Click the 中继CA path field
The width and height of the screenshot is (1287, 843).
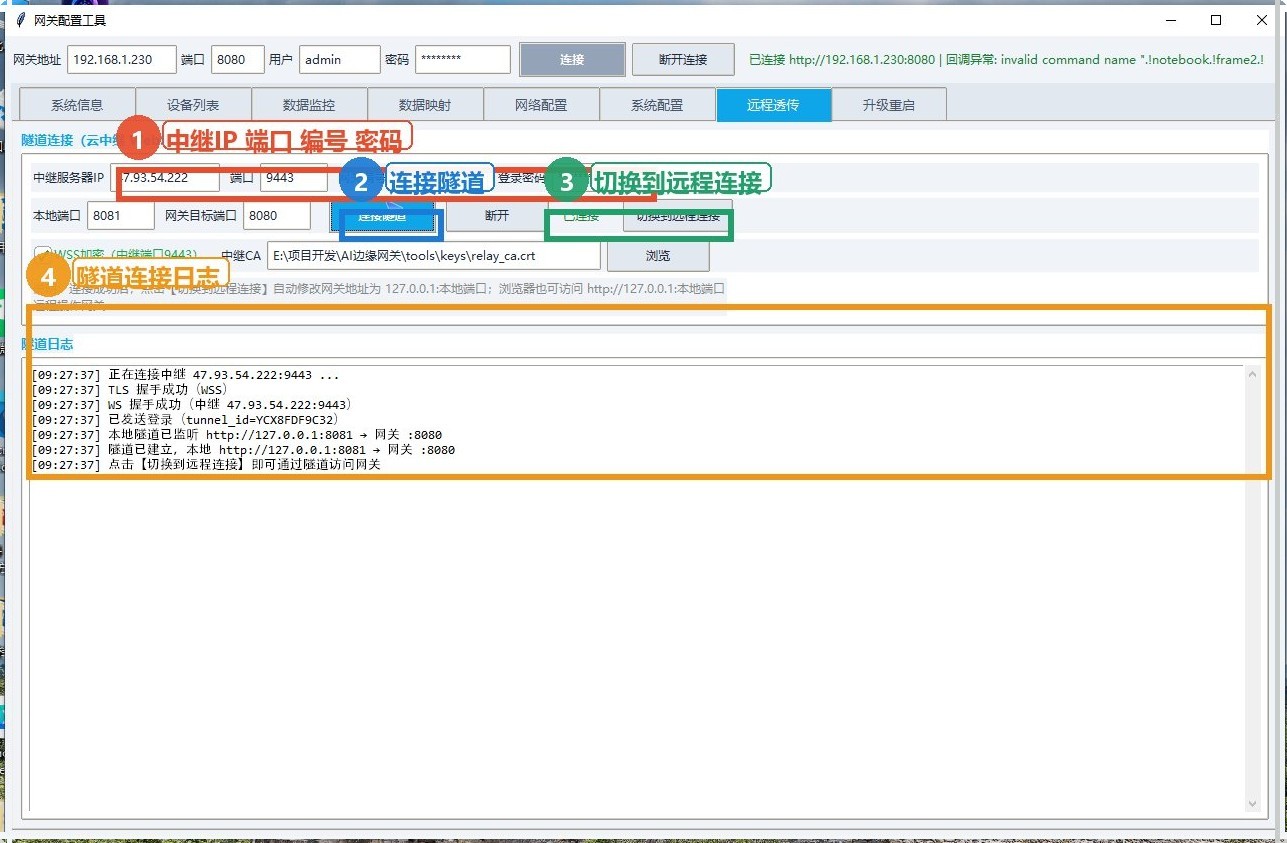pos(434,255)
